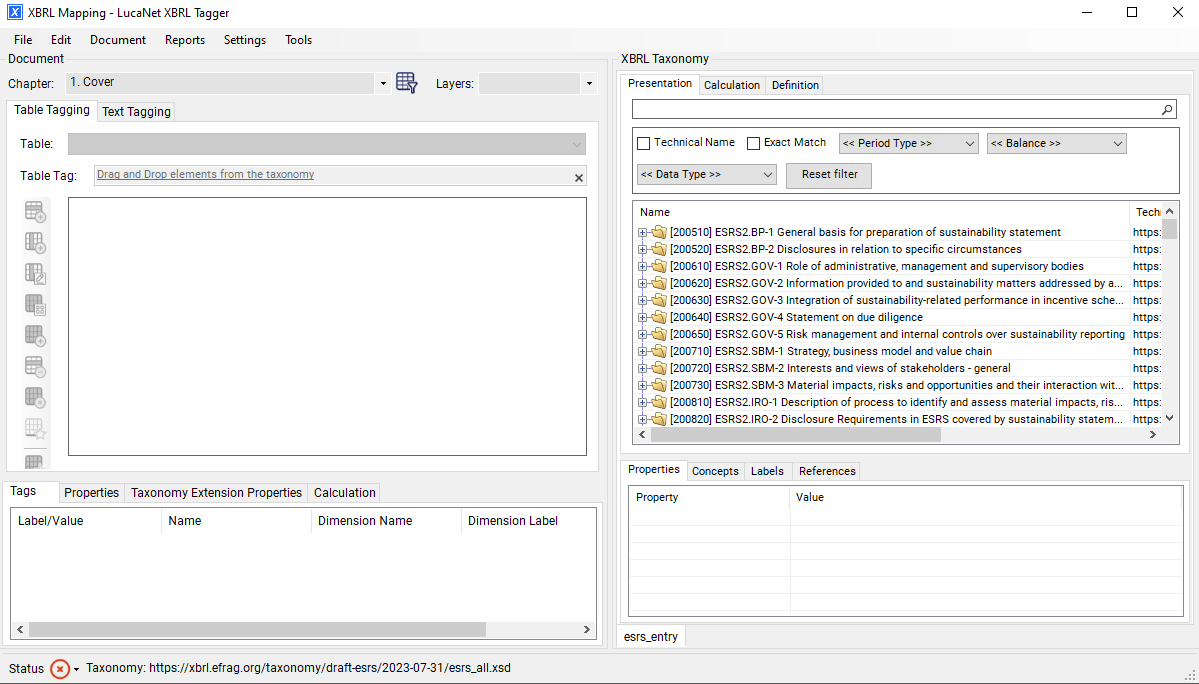Click the Drag and Drop elements link
The width and height of the screenshot is (1199, 684).
(205, 173)
